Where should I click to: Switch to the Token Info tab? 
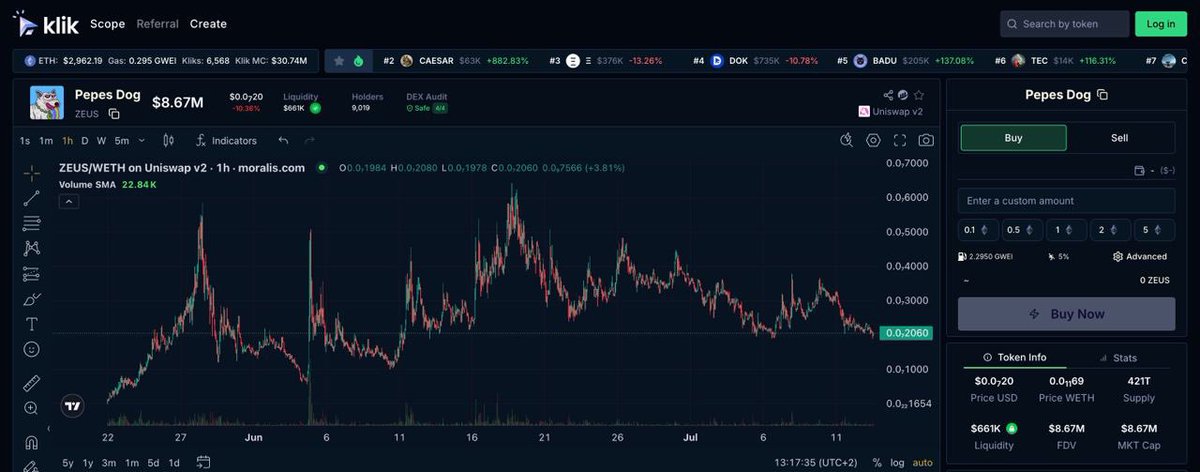pyautogui.click(x=1014, y=357)
